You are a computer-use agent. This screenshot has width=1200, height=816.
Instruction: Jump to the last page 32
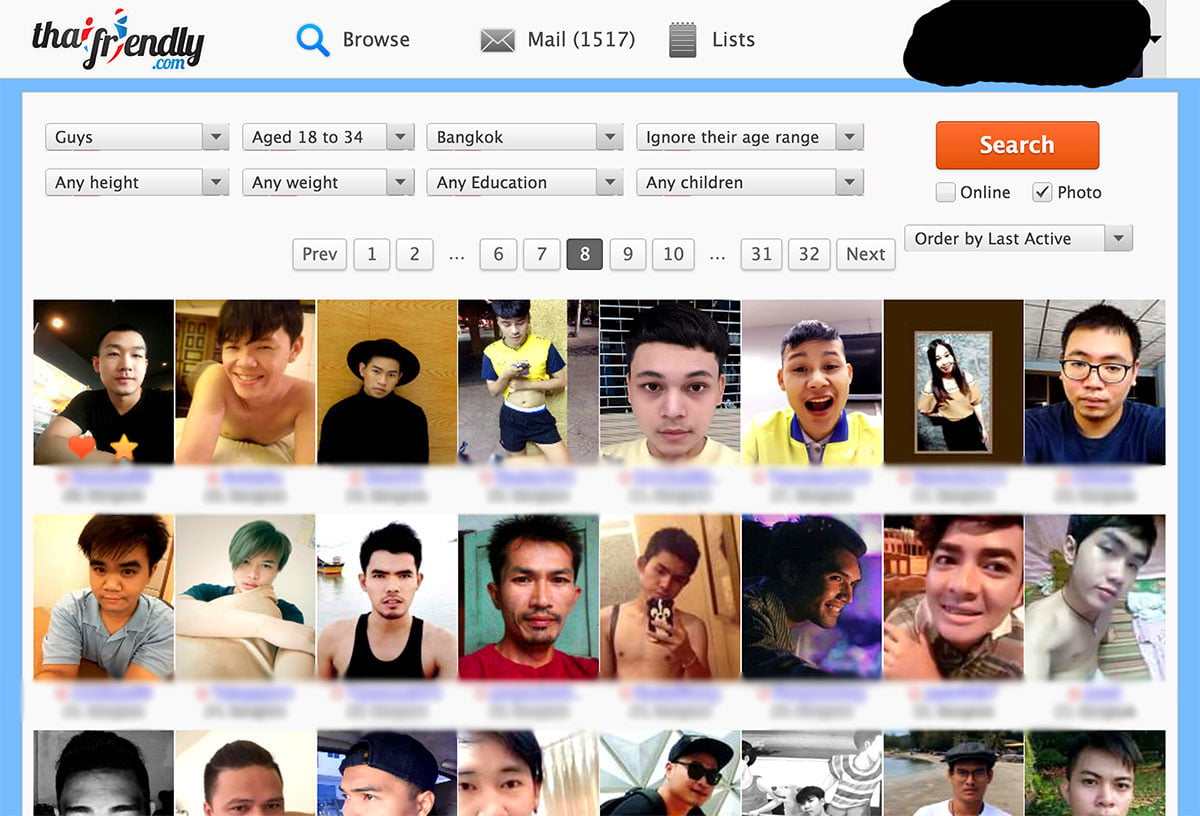click(x=809, y=254)
